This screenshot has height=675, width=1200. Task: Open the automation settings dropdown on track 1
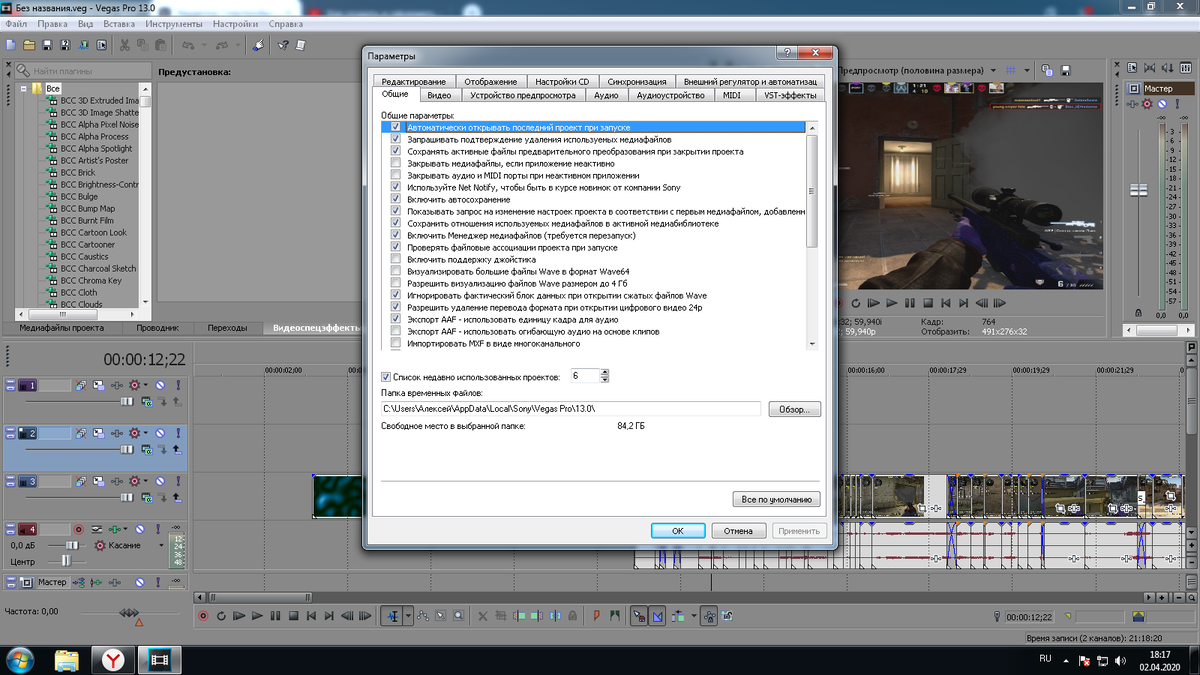pos(146,385)
